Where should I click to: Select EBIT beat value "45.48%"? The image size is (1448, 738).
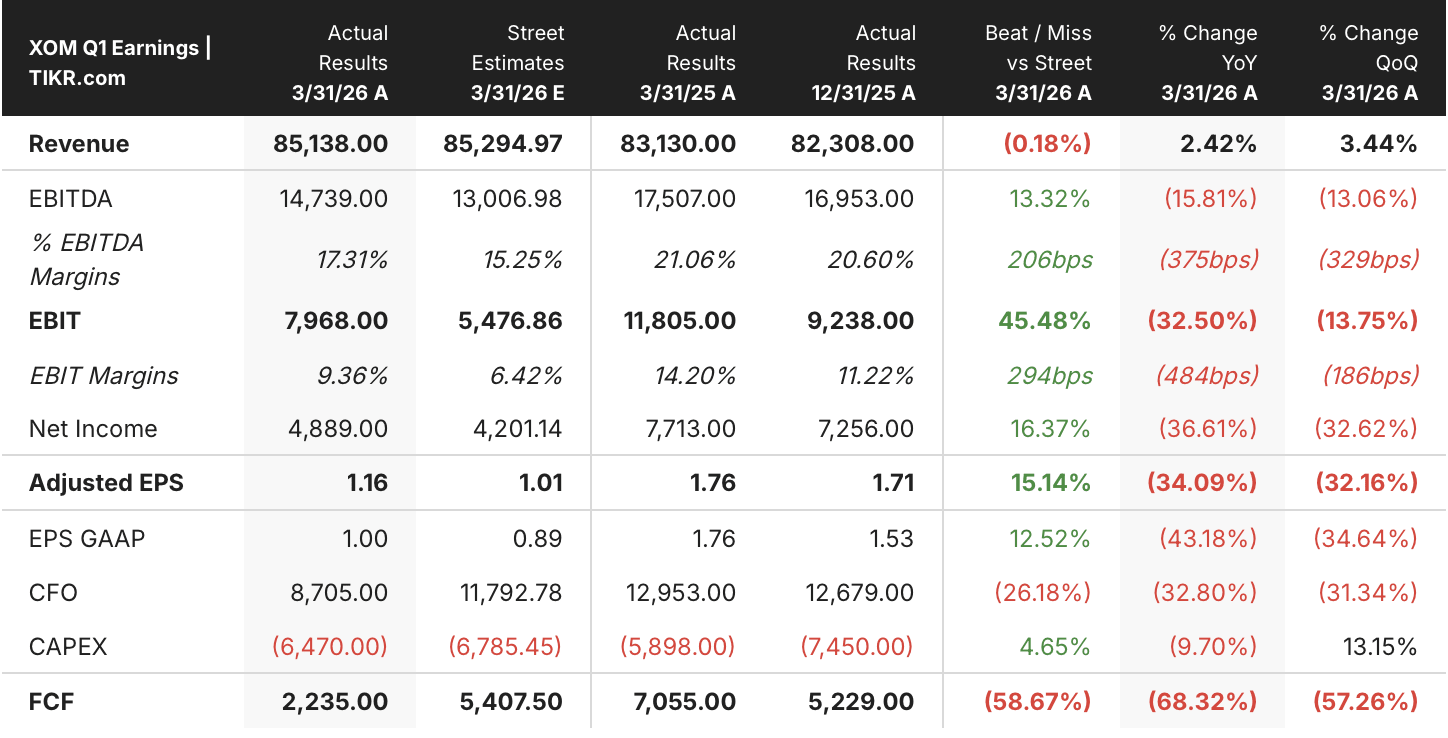(x=1045, y=321)
